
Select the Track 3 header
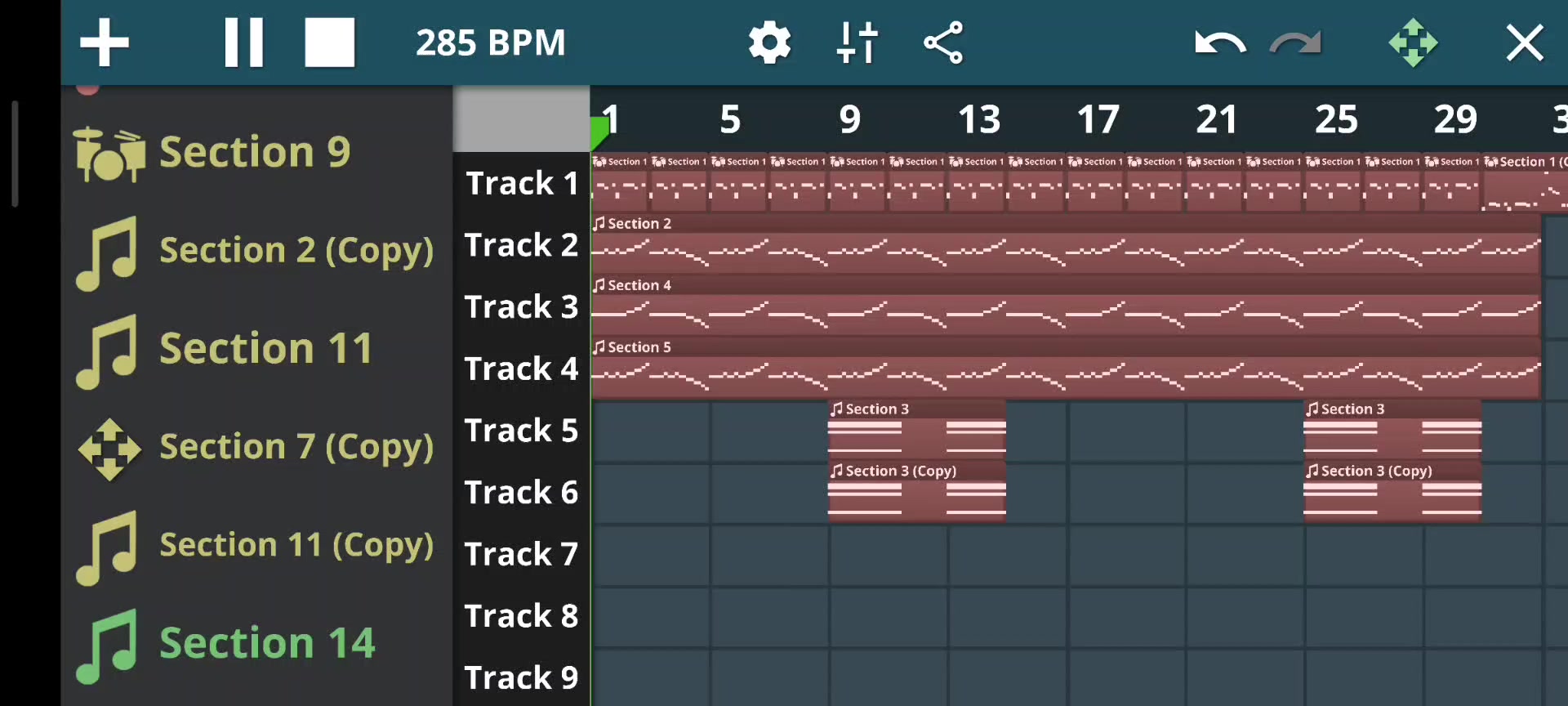pos(522,307)
